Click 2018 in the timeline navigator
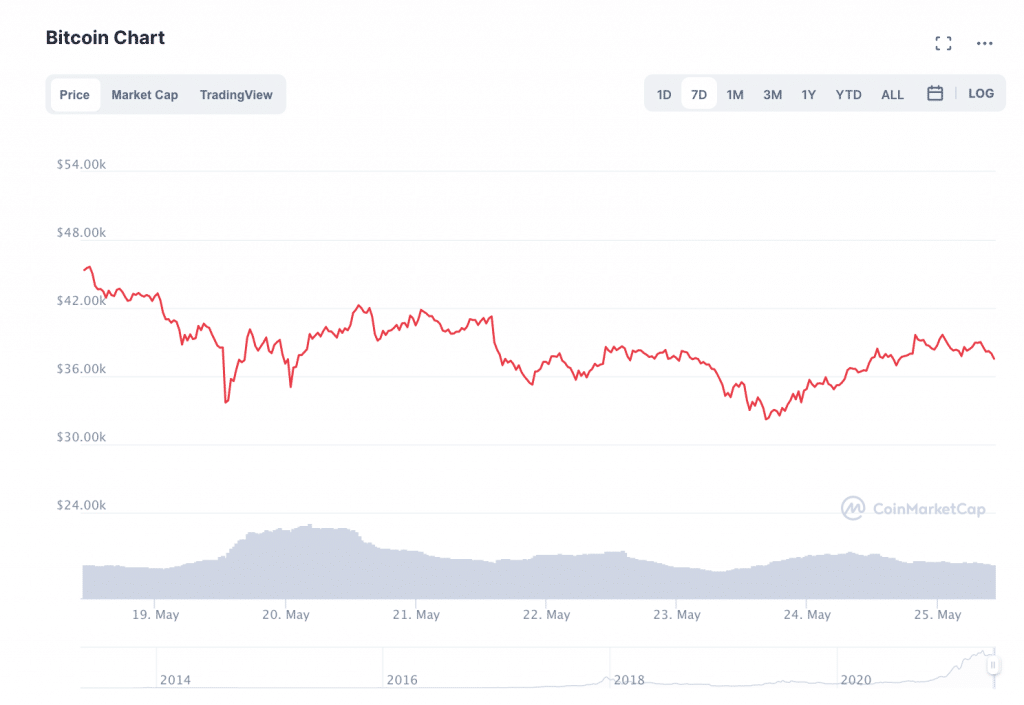The height and width of the screenshot is (705, 1024). tap(629, 680)
